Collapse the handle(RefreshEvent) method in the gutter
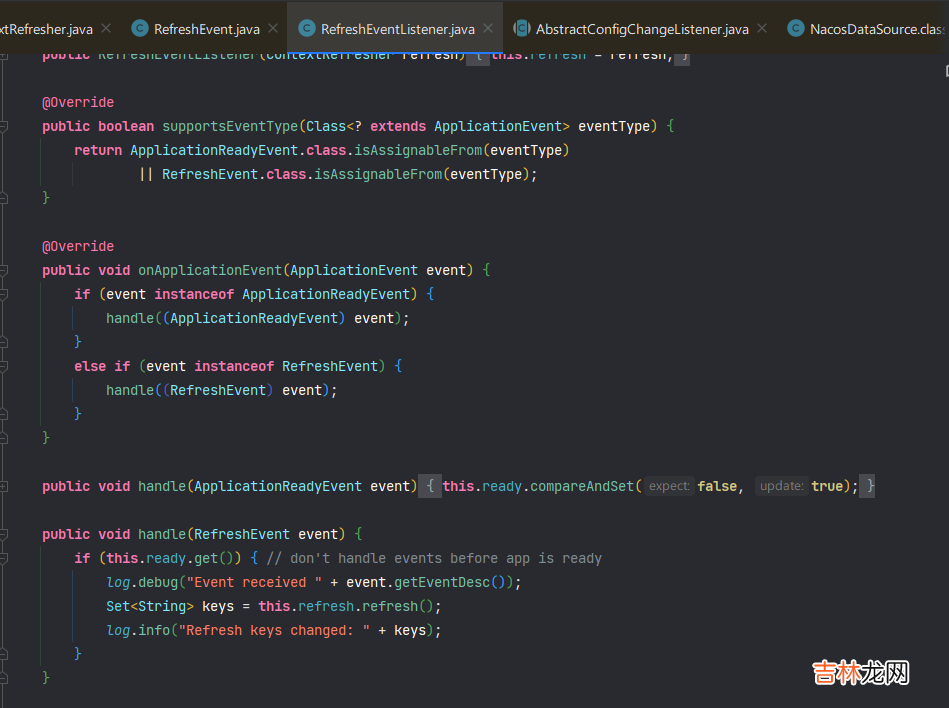949x708 pixels. (4, 534)
